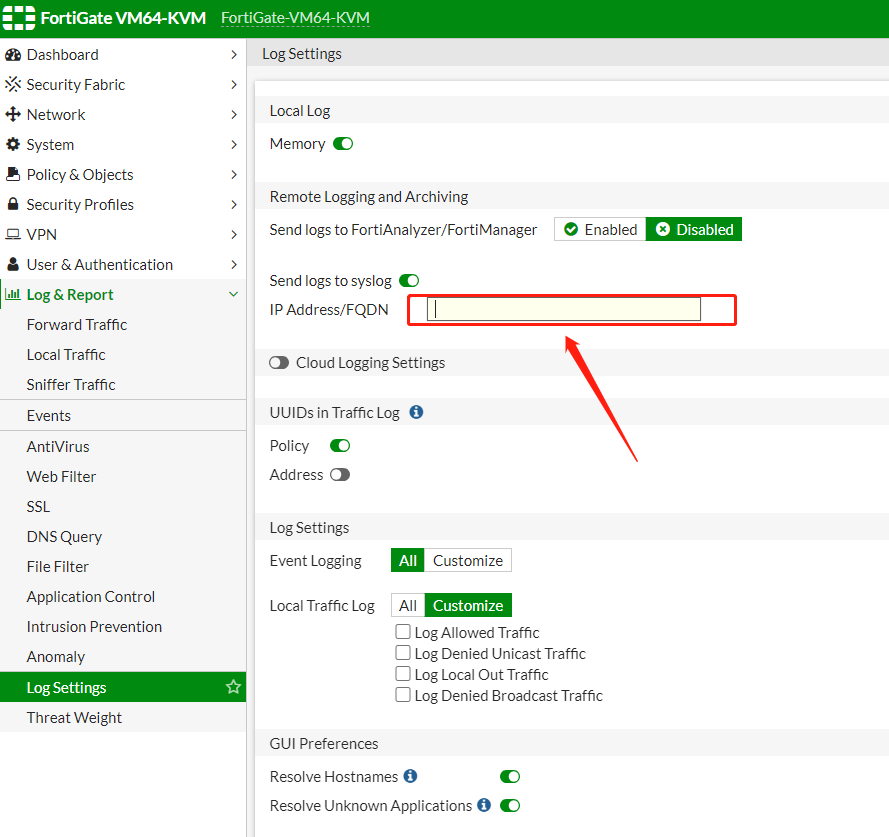Image resolution: width=889 pixels, height=837 pixels.
Task: Open the Forward Traffic log page
Action: pyautogui.click(x=77, y=325)
